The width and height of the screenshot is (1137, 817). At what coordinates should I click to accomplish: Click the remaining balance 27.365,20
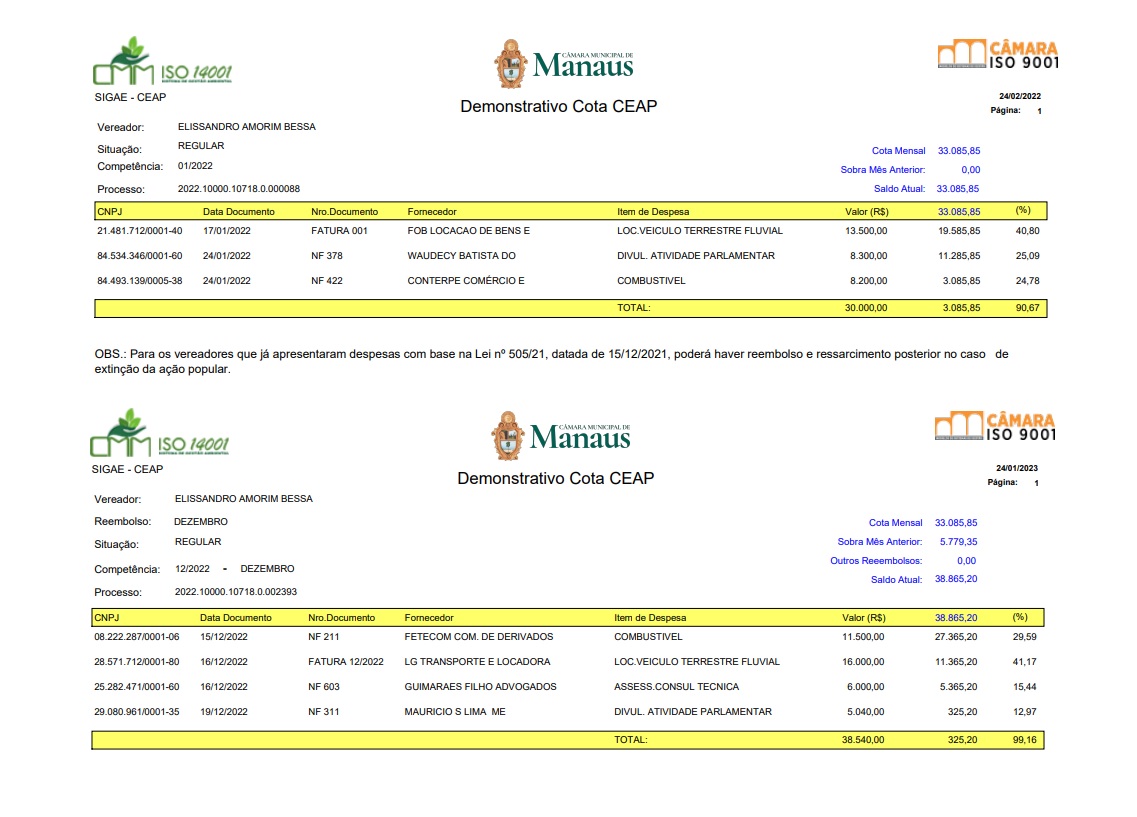[956, 637]
